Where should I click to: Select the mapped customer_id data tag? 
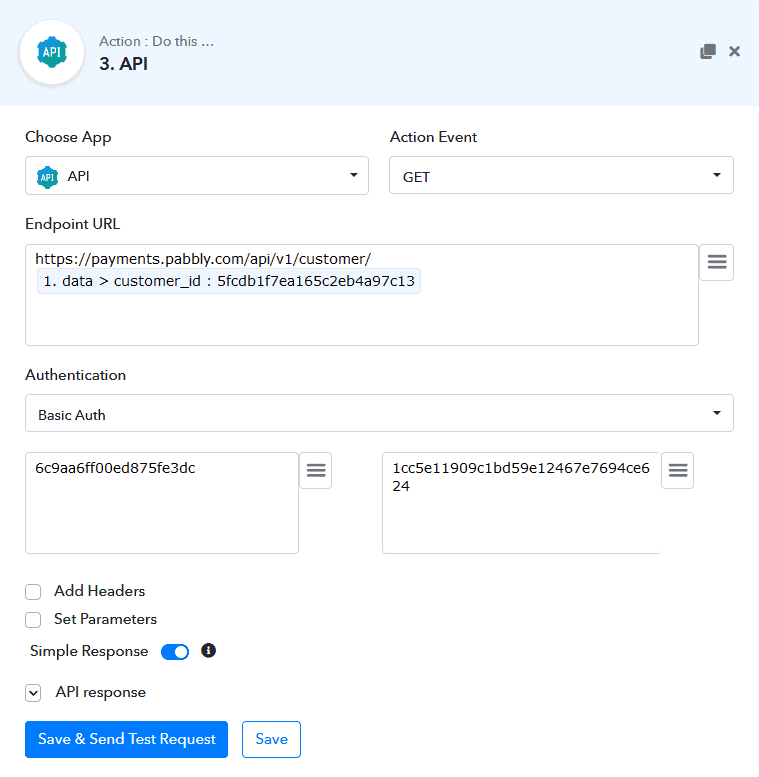click(x=228, y=281)
